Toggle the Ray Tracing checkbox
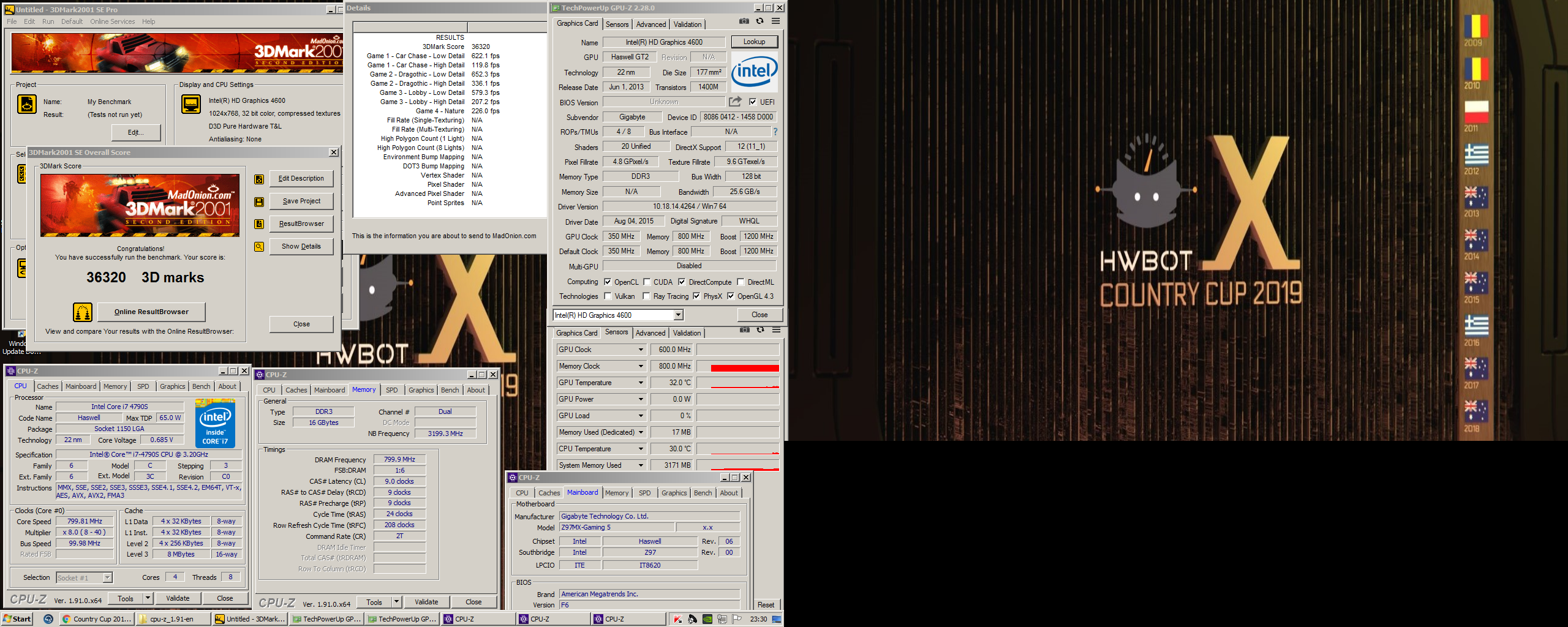 646,296
